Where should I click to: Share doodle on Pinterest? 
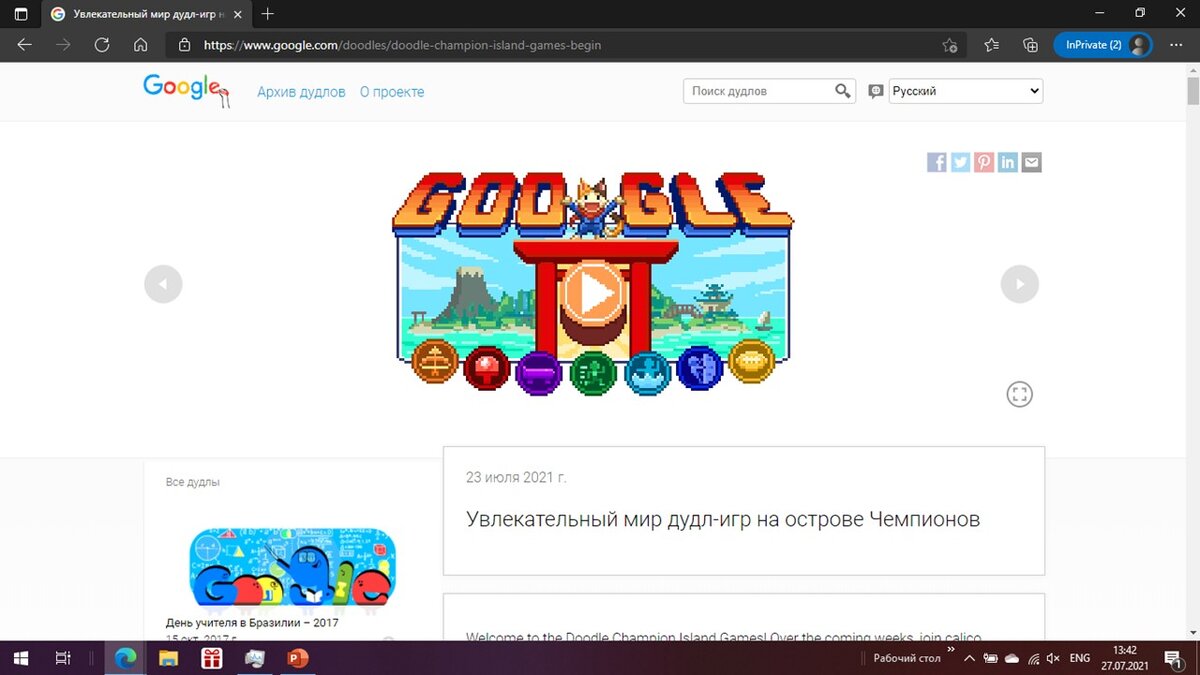(984, 162)
